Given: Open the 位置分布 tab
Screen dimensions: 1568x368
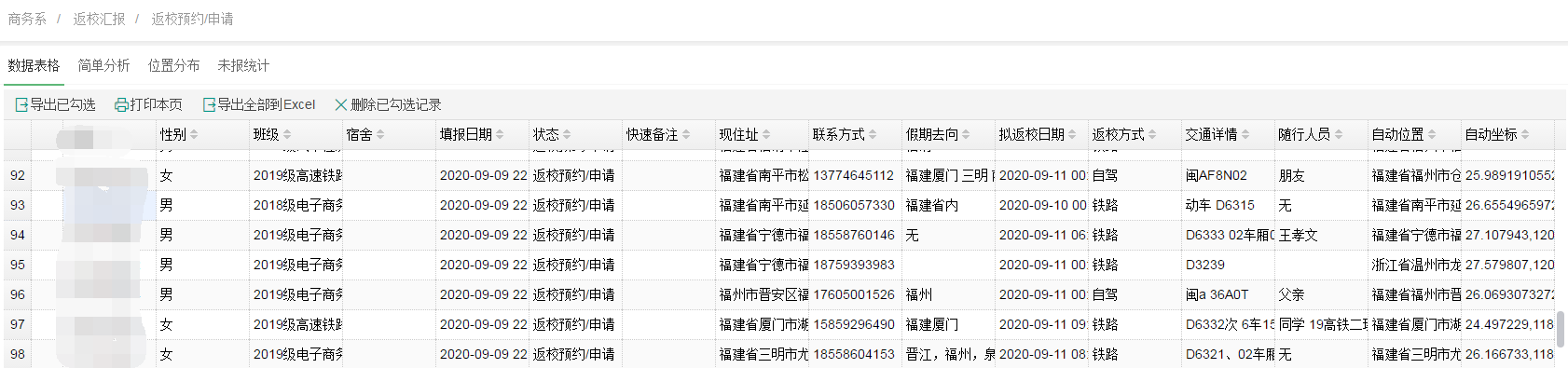Looking at the screenshot, I should [x=173, y=65].
